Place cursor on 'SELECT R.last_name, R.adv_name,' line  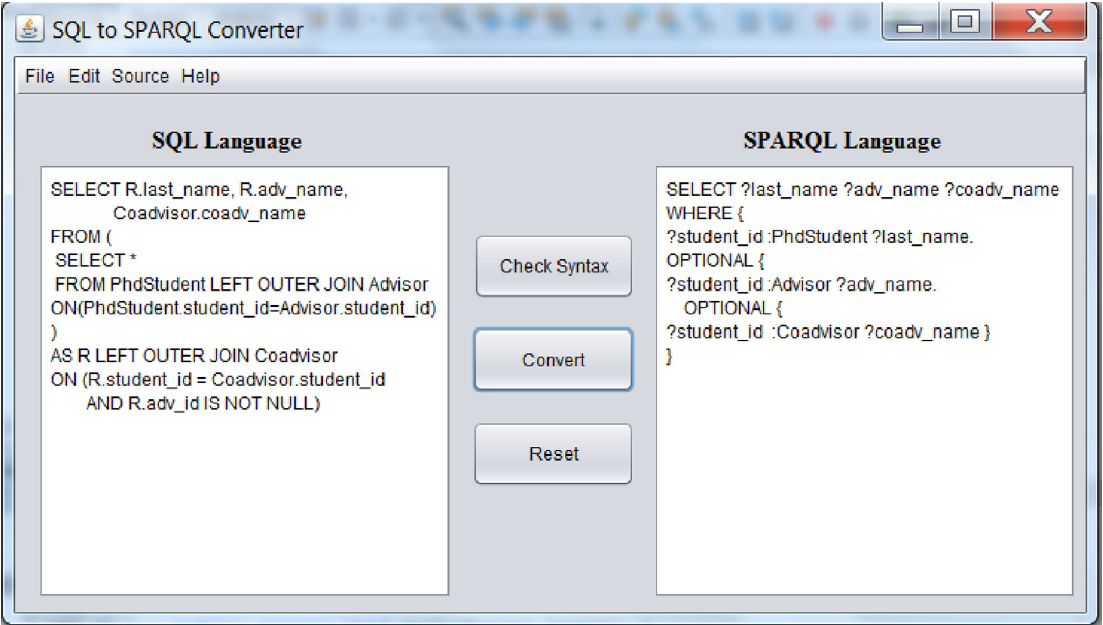point(199,190)
